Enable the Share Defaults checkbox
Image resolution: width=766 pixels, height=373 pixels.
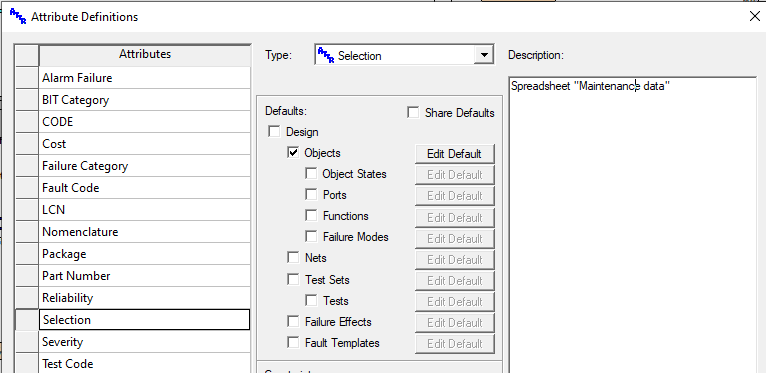pos(413,113)
